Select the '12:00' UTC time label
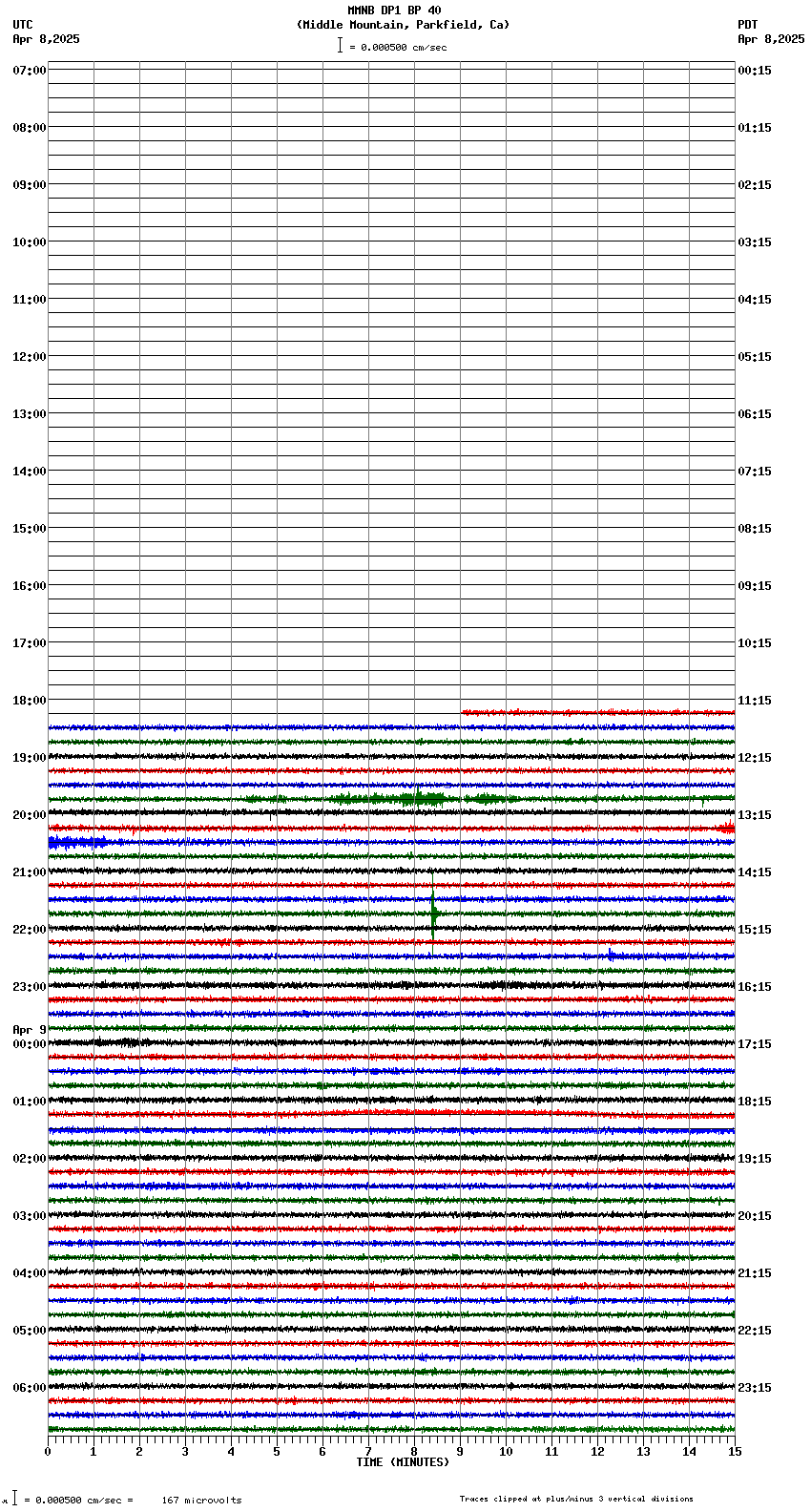Image resolution: width=811 pixels, height=1512 pixels. point(30,357)
